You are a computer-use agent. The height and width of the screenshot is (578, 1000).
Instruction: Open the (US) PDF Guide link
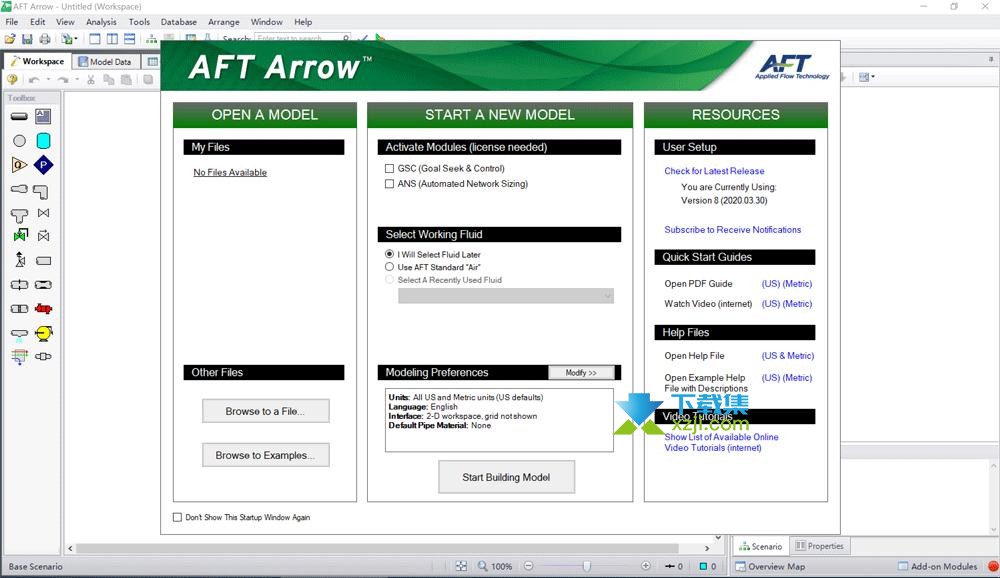point(770,284)
